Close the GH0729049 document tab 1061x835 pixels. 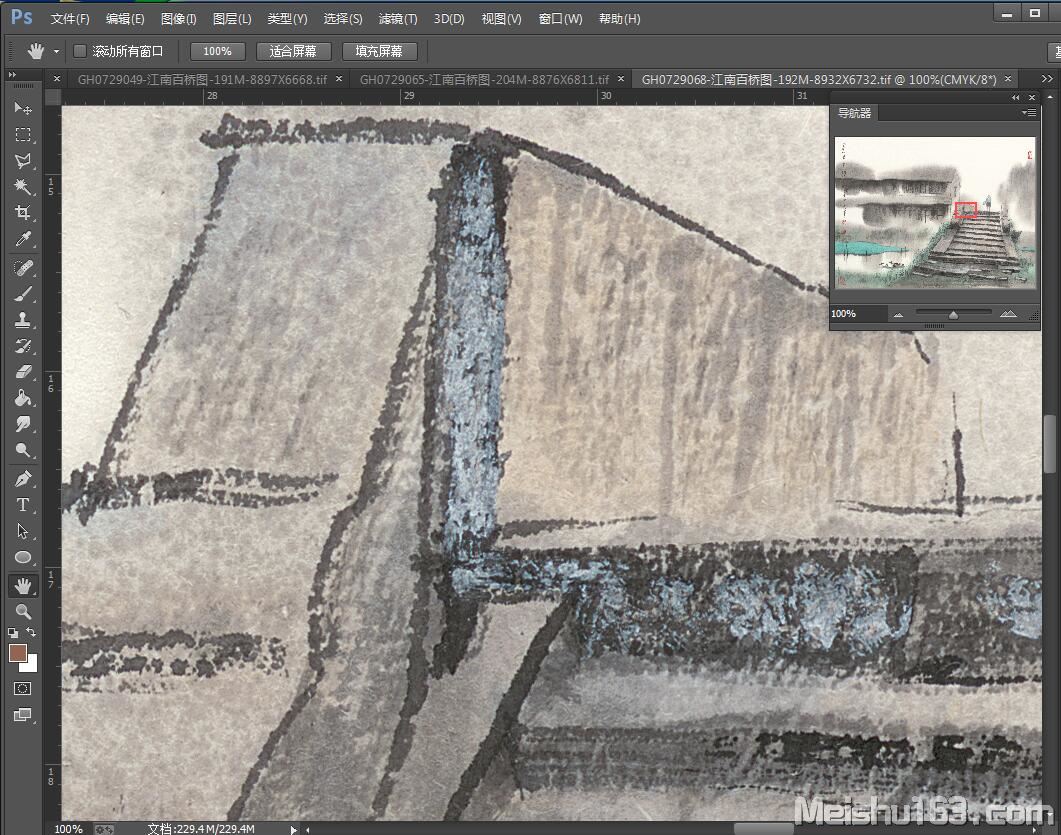[x=339, y=78]
